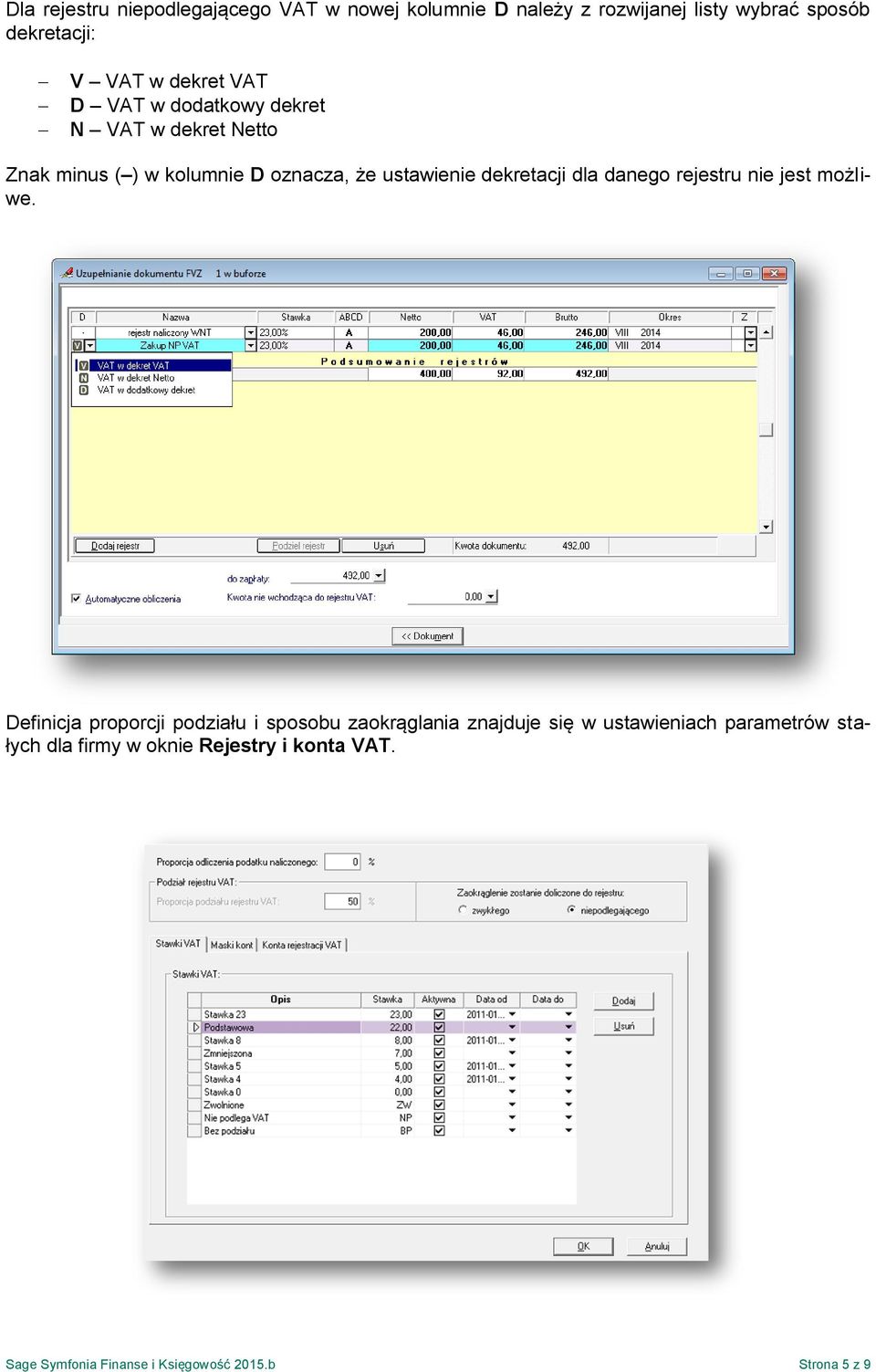Open Data od dropdown for Stawka 23

point(512,1014)
